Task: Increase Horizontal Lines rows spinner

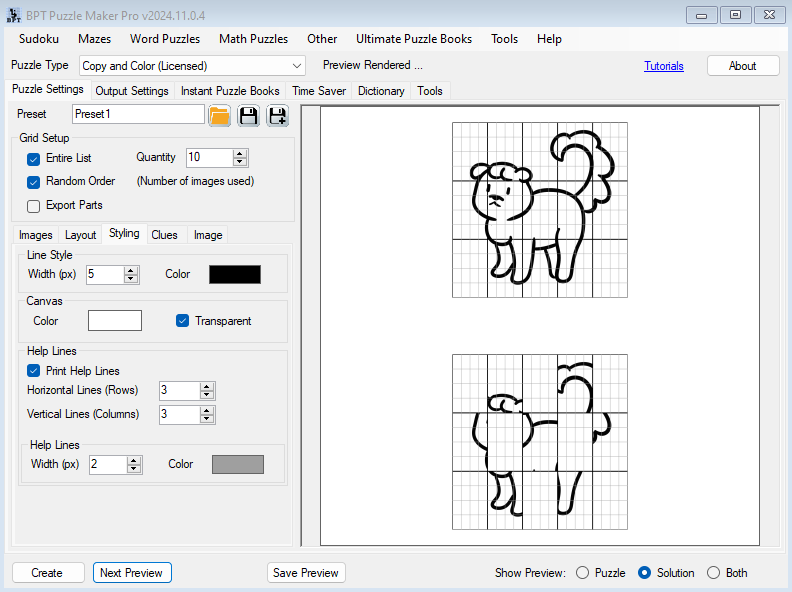Action: click(206, 386)
